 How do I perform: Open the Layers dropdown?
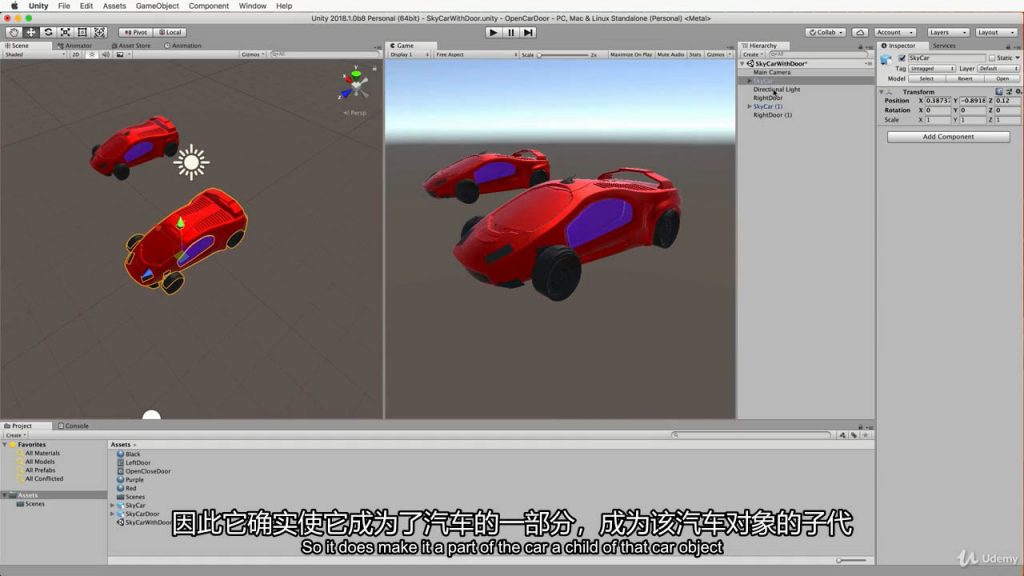[948, 32]
